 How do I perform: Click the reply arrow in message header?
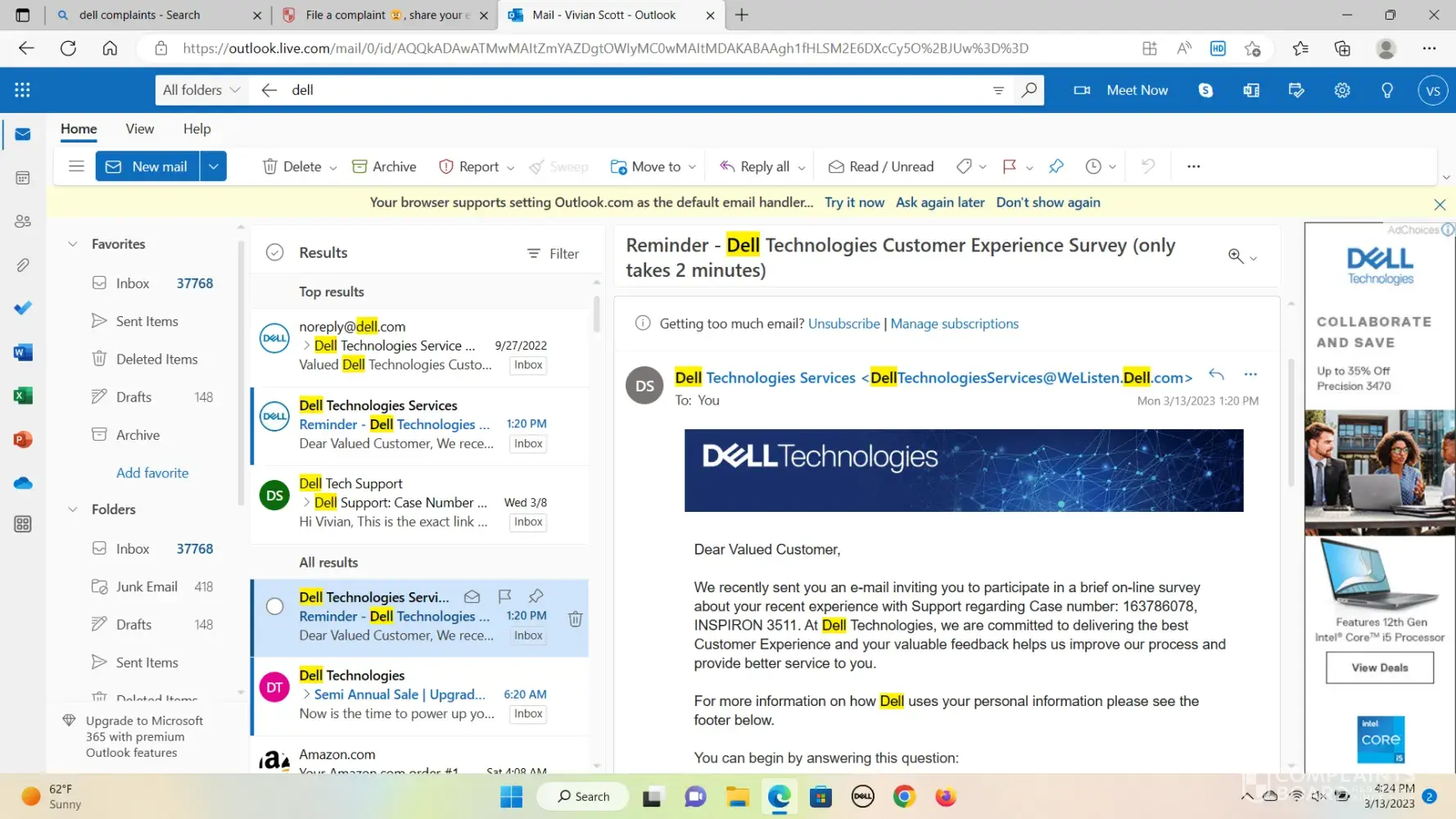point(1216,375)
